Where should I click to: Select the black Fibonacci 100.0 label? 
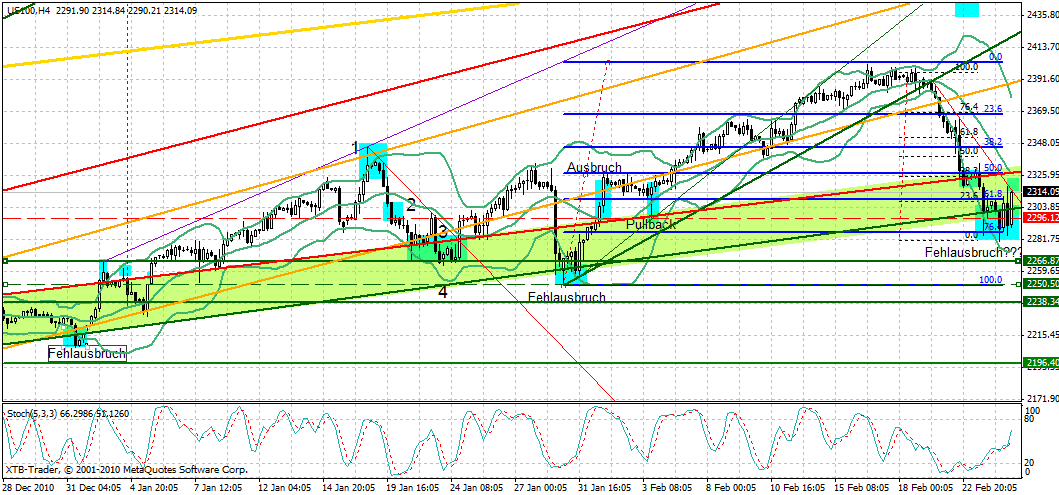click(967, 68)
